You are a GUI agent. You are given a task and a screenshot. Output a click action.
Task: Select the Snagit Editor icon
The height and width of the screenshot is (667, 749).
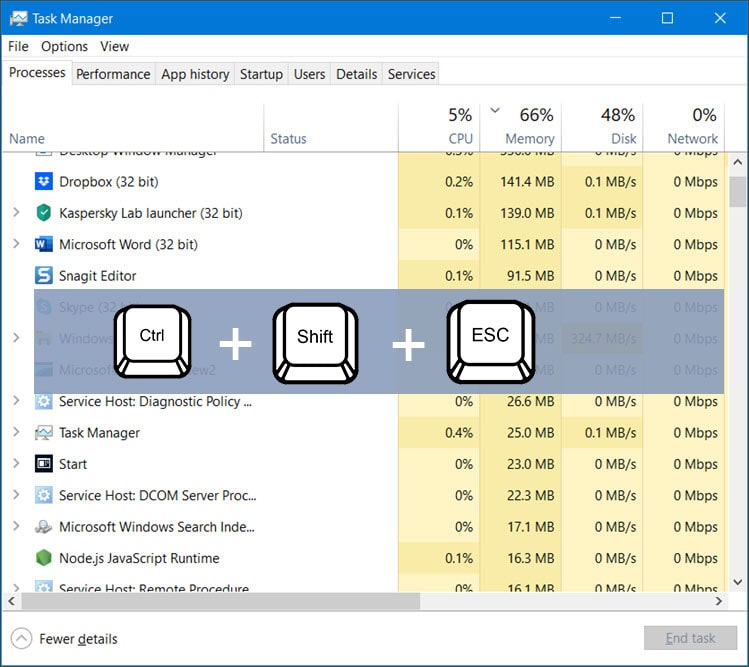click(x=43, y=276)
